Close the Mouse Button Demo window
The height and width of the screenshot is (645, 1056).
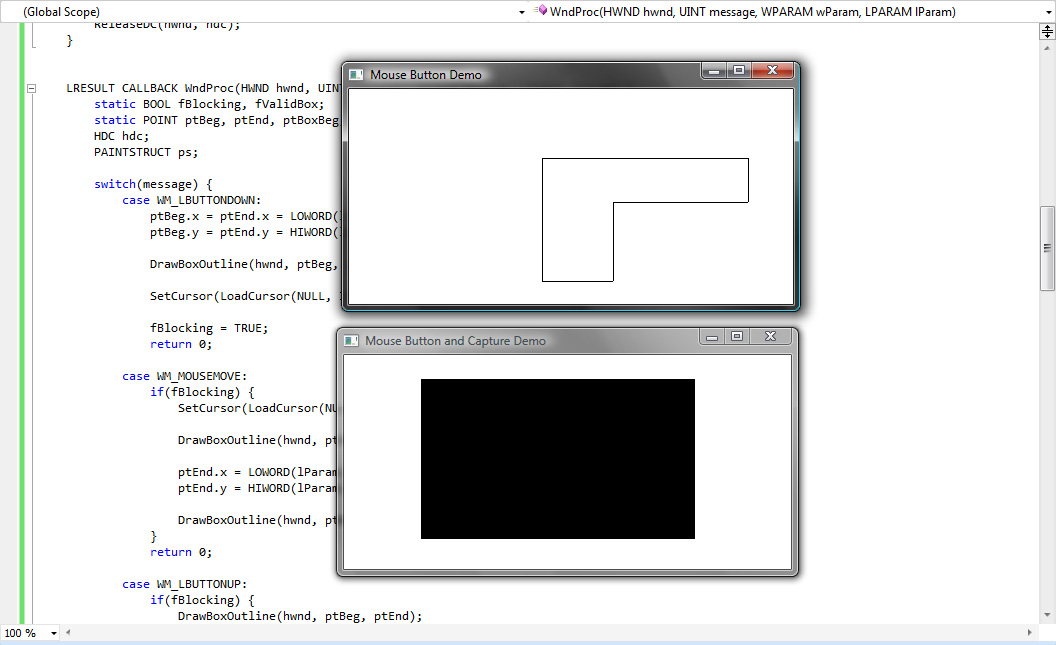(772, 71)
